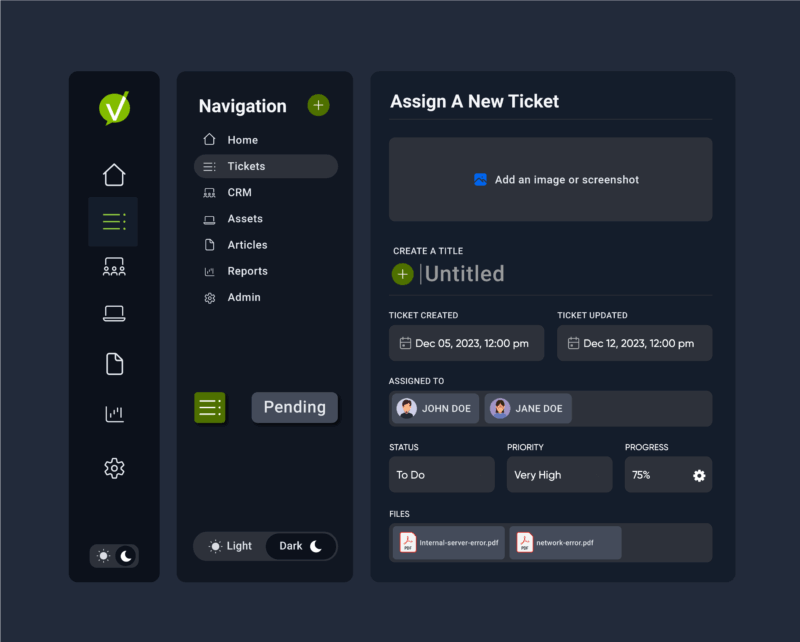Open the Priority dropdown showing Very High
This screenshot has height=642, width=800.
[x=559, y=474]
